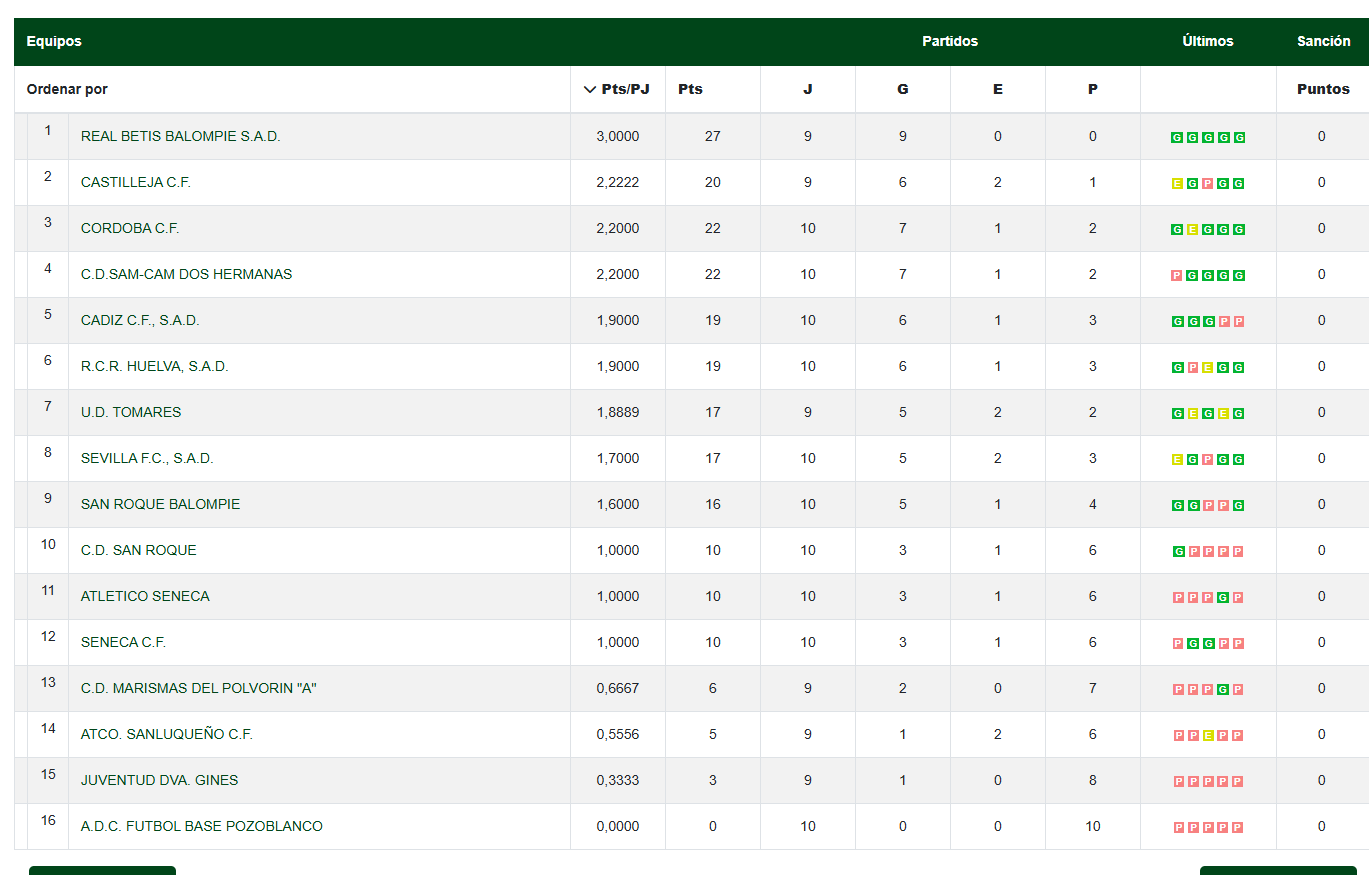Open the A.D.C. FUTBOL BASE POZOBLANCO team
Screen dimensions: 1369x875
(x=202, y=826)
